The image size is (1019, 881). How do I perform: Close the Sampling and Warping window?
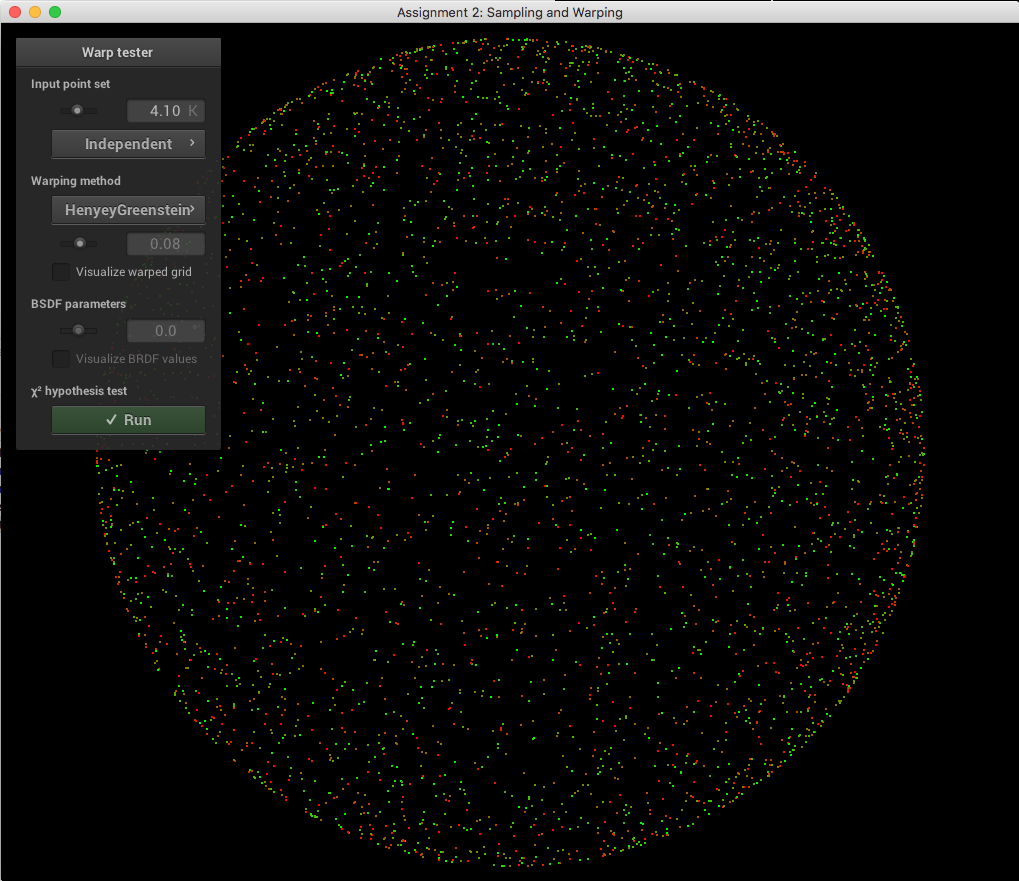click(x=15, y=12)
